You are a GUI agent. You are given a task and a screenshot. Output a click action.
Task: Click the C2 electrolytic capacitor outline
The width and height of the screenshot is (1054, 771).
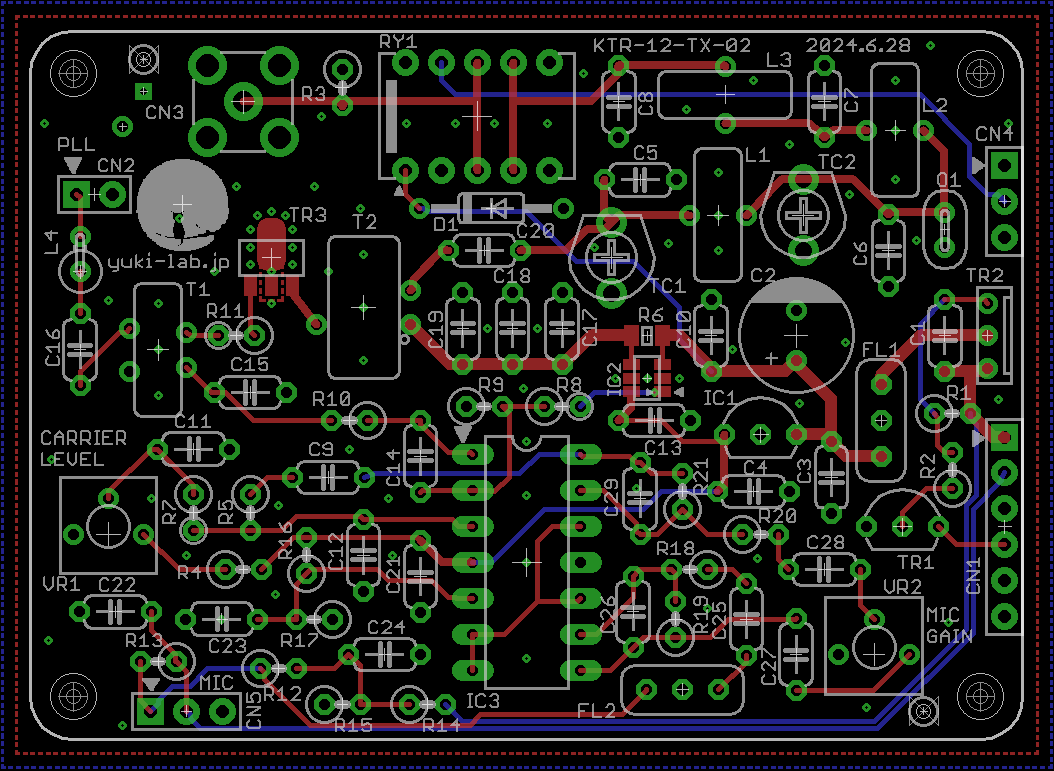click(x=796, y=335)
